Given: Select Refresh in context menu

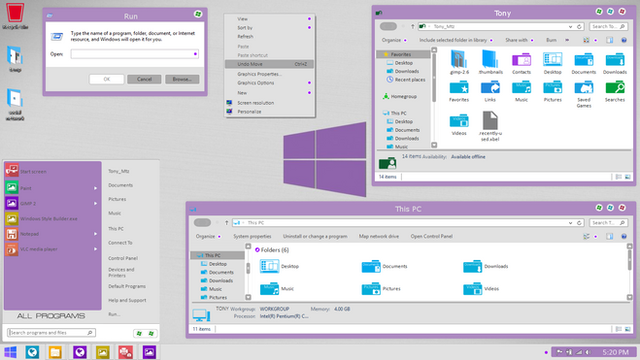Looking at the screenshot, I should (x=269, y=36).
